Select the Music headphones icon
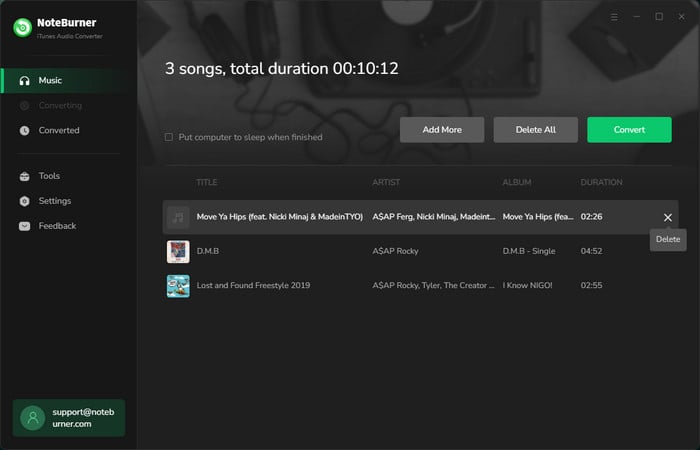This screenshot has width=700, height=450. (25, 81)
